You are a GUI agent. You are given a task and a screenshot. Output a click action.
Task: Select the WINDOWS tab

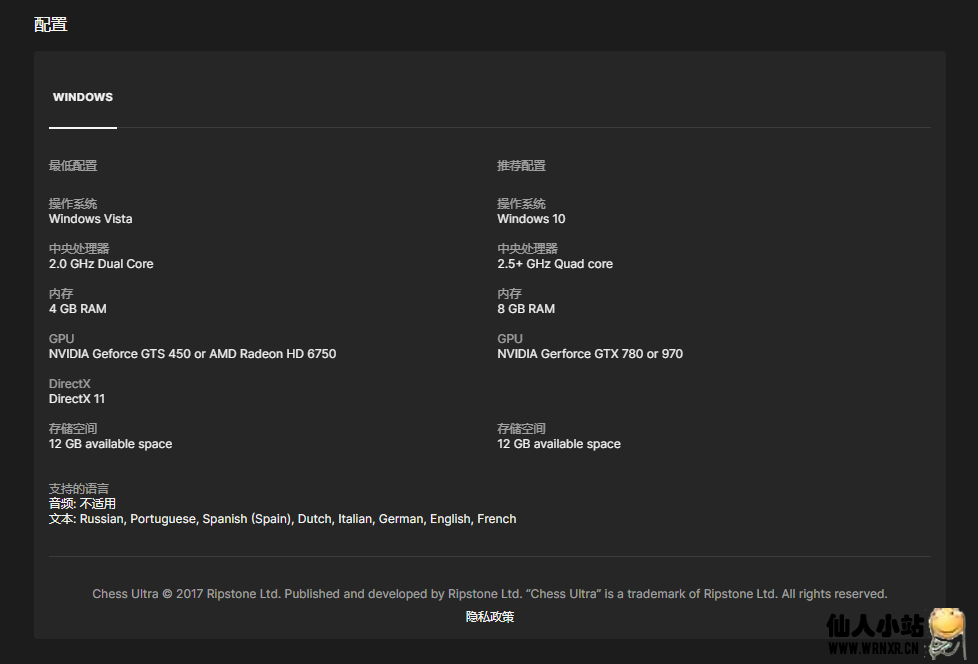coord(83,98)
